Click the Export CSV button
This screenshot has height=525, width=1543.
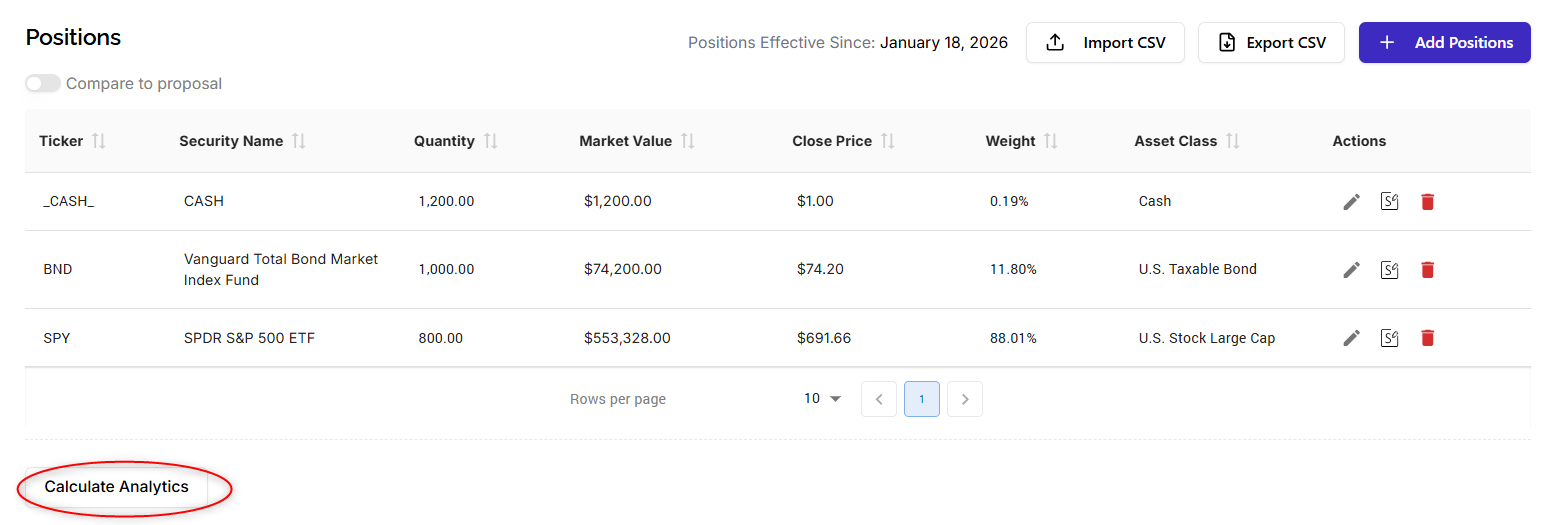coord(1271,43)
